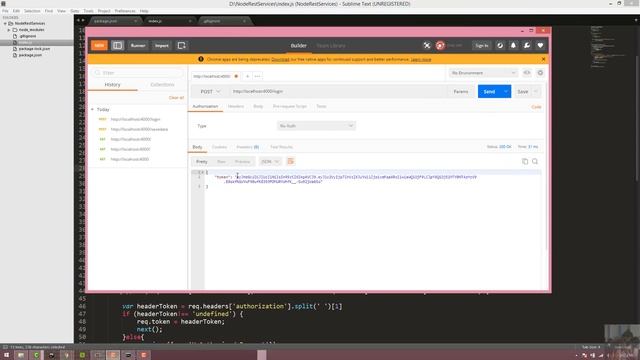The height and width of the screenshot is (360, 640).
Task: Click the orange New button in Postman
Action: coord(99,45)
